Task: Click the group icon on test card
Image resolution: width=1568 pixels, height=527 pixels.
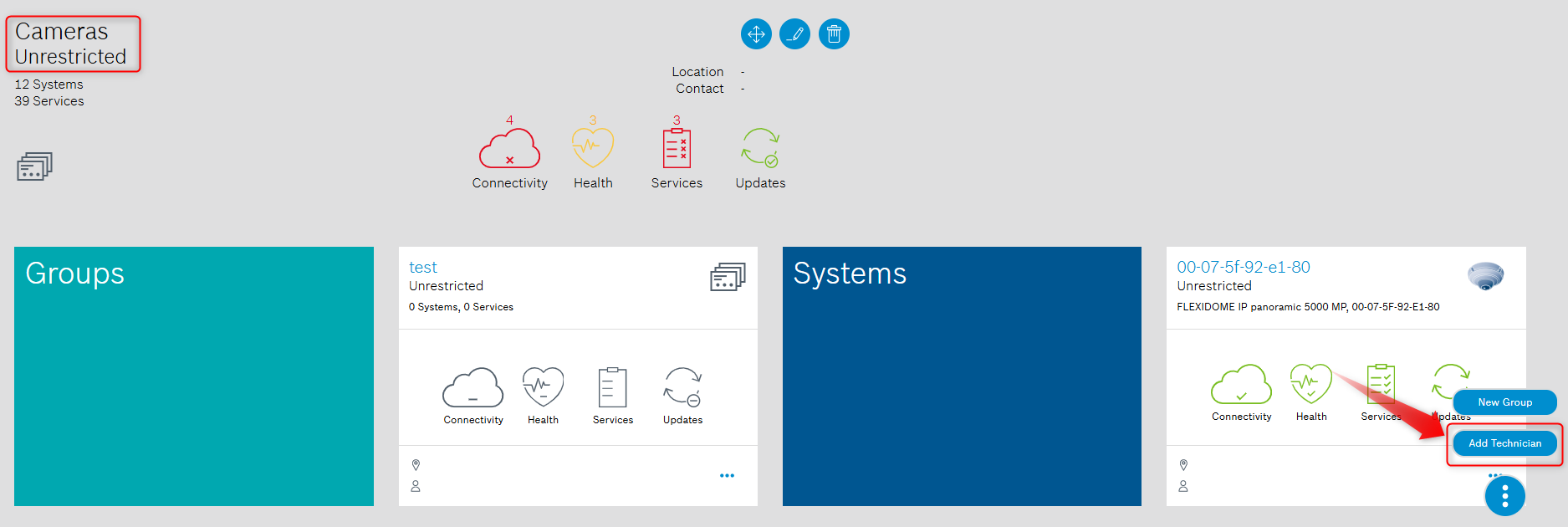Action: point(728,277)
